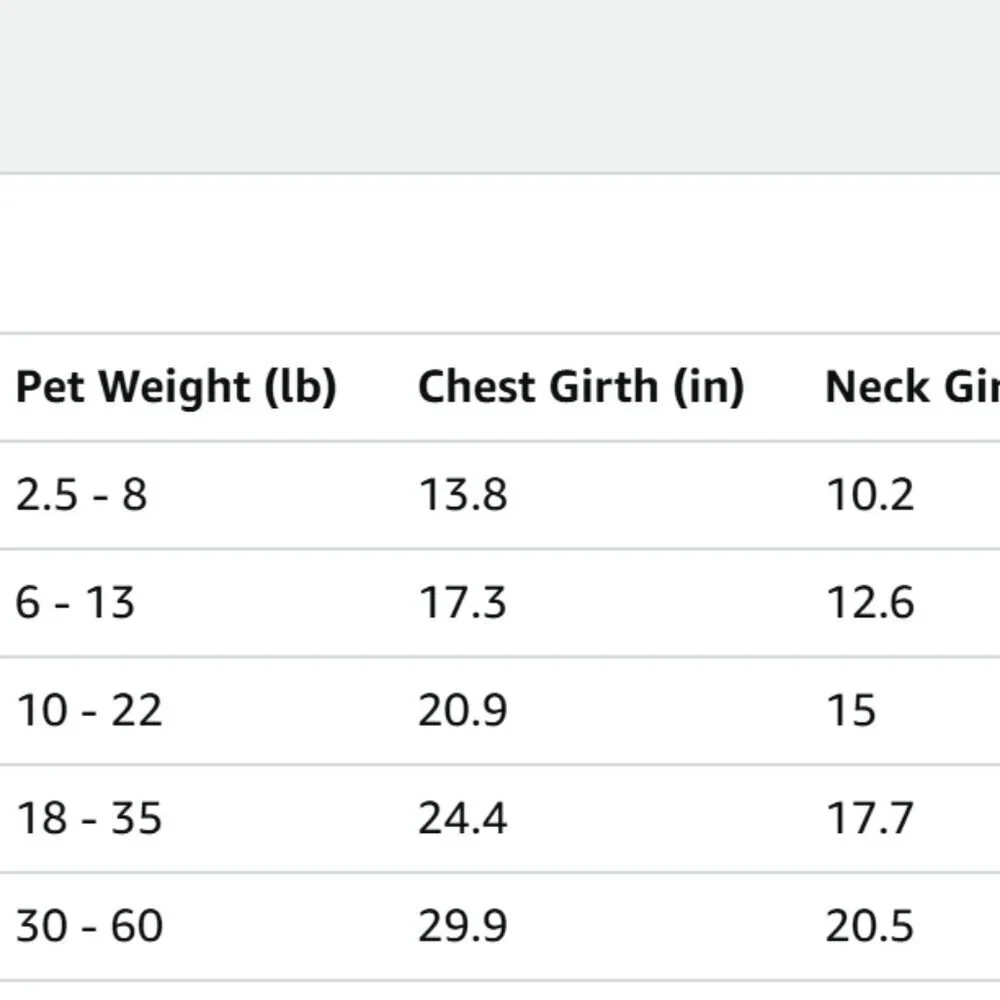Image resolution: width=1000 pixels, height=1000 pixels.
Task: Click neck girth value 20.5
Action: point(870,926)
